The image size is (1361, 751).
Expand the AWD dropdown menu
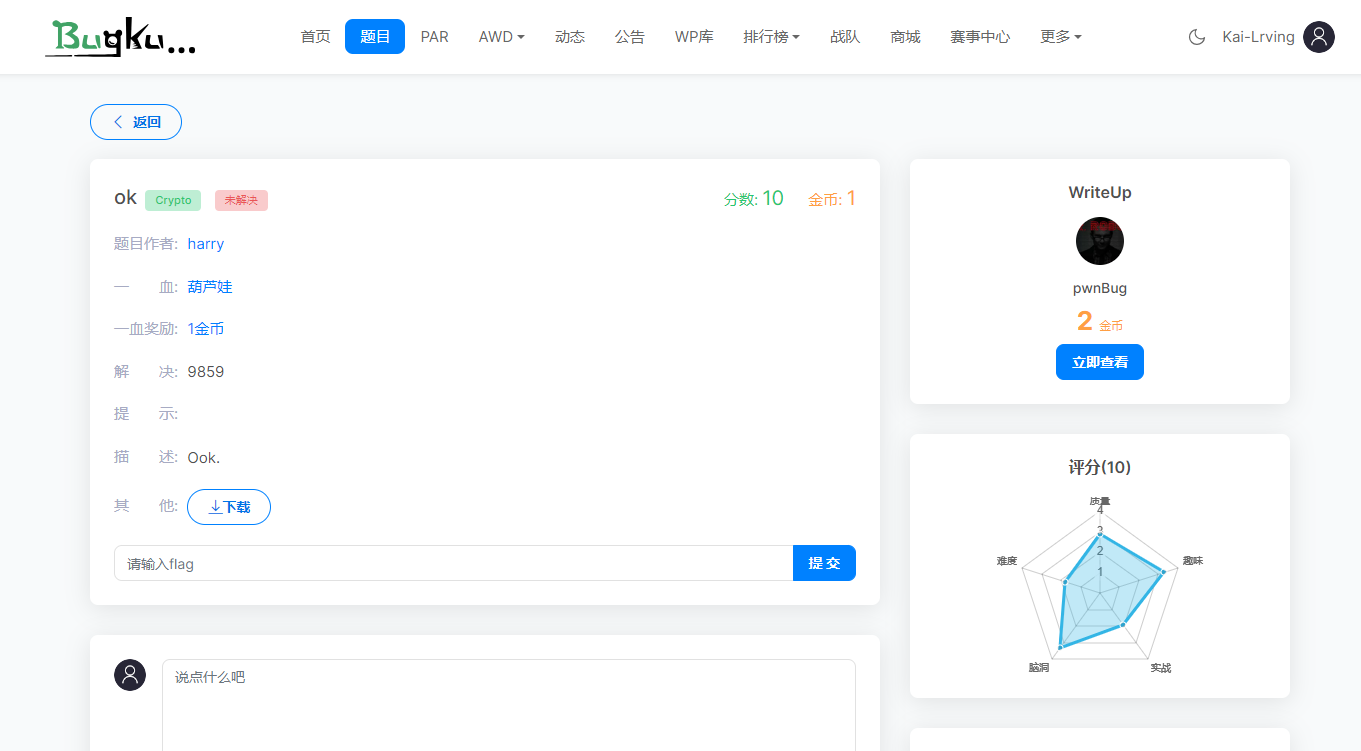[x=501, y=36]
